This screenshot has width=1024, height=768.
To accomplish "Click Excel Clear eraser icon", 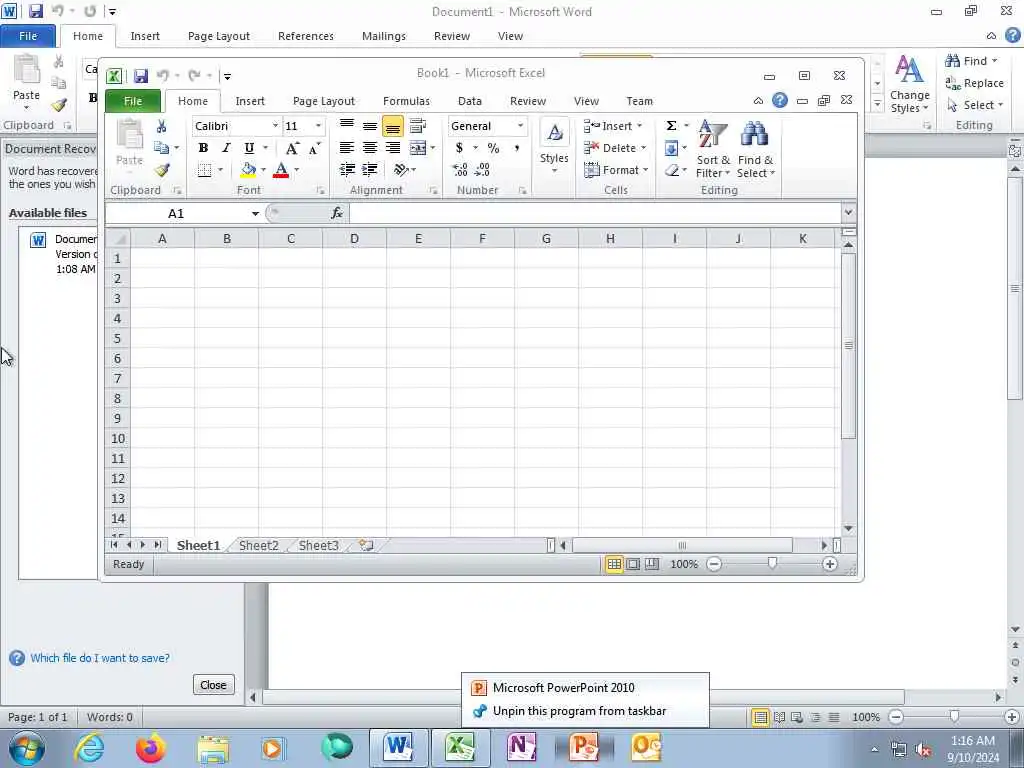I will [671, 170].
